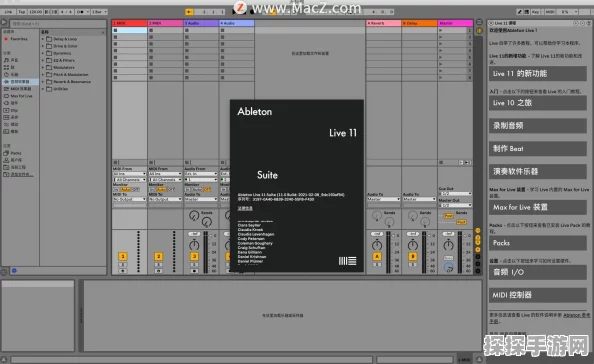
Task: Toggle the track 2 activator button
Action: pyautogui.click(x=159, y=256)
